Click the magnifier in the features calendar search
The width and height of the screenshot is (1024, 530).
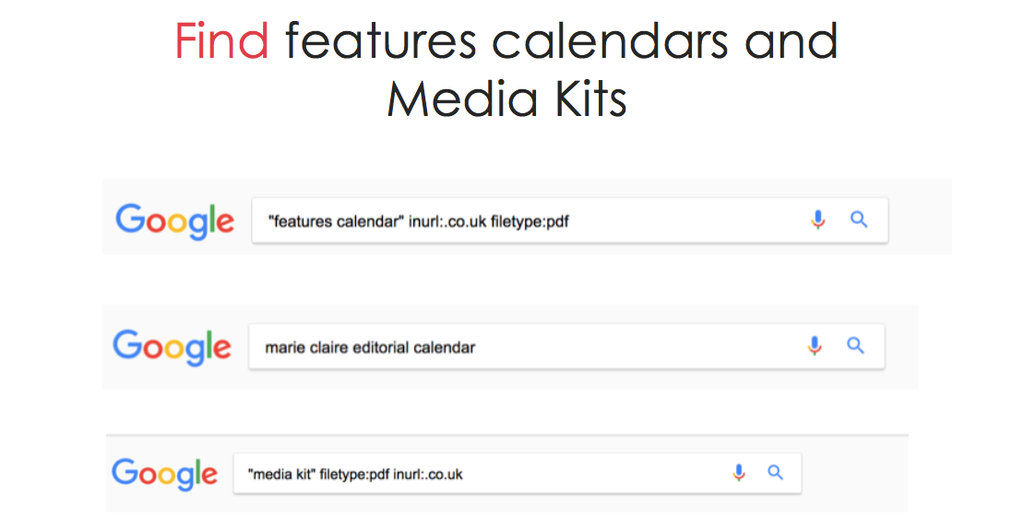coord(859,220)
